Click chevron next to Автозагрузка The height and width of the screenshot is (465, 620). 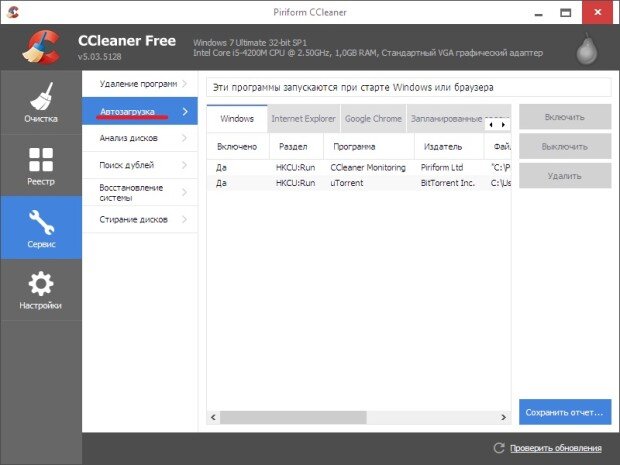(x=185, y=112)
